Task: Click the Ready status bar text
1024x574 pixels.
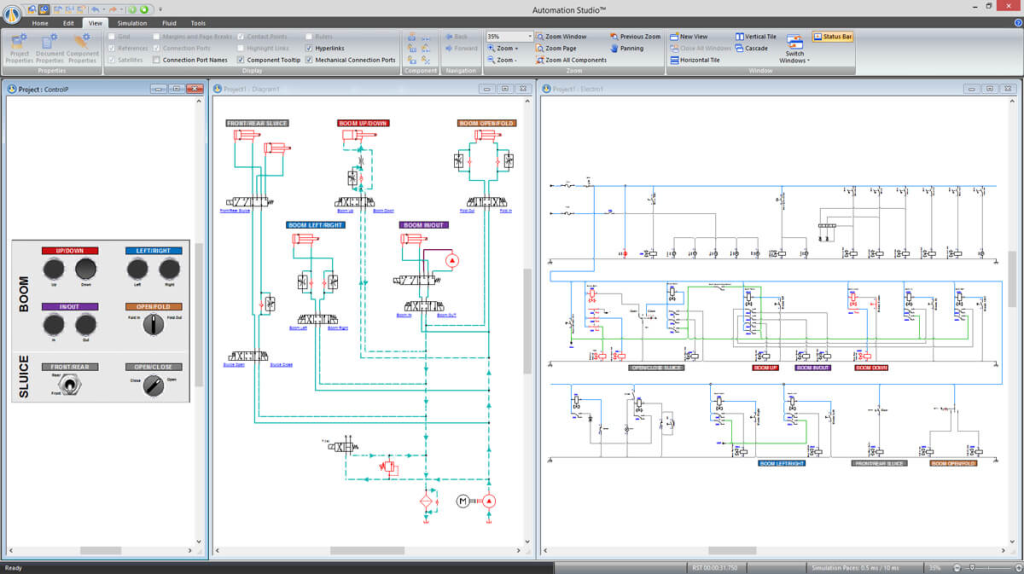Action: 13,567
